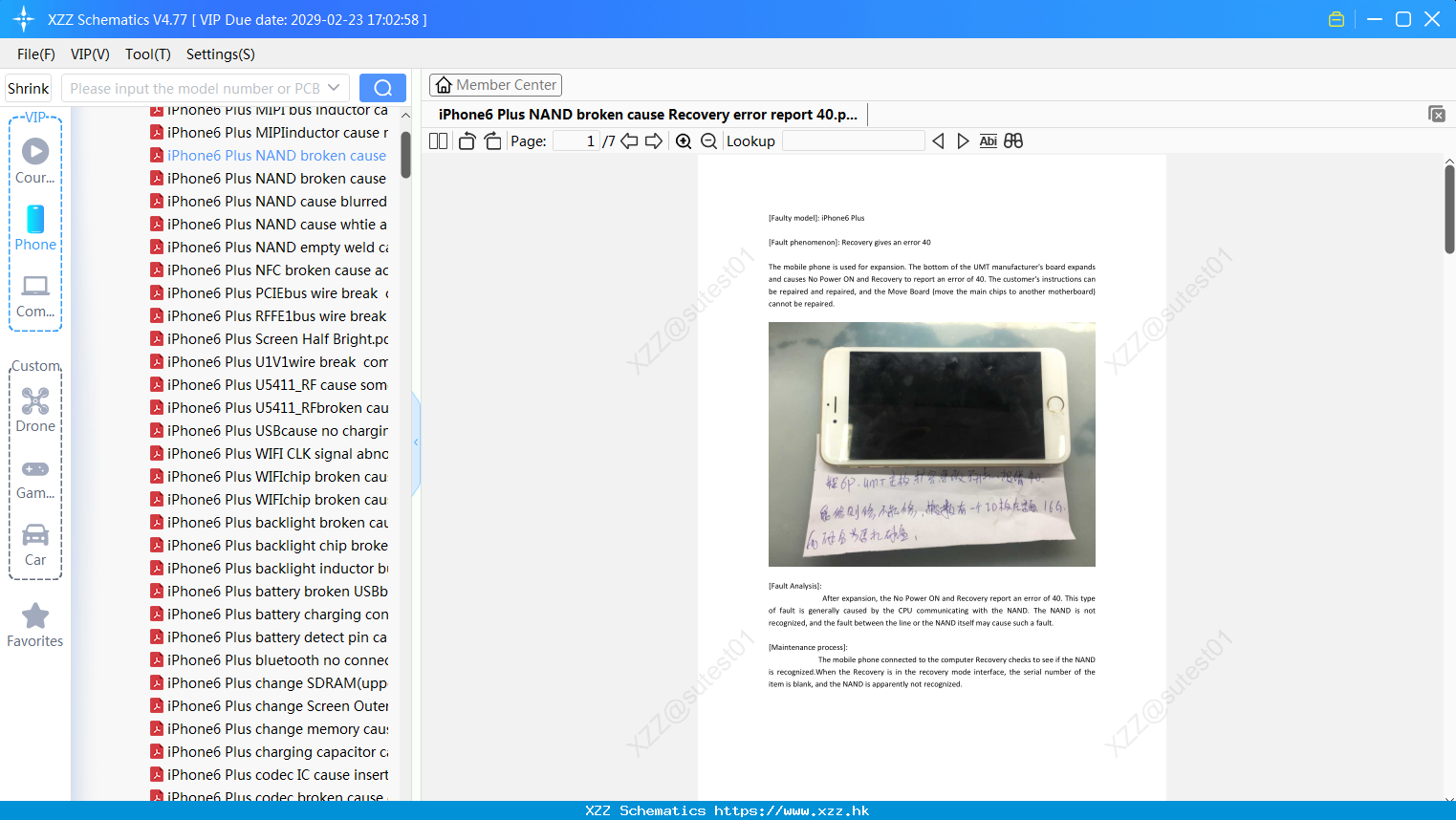Open iPhone6 Plus codec IC cause file
Viewport: 1456px width, 820px height.
(x=269, y=775)
